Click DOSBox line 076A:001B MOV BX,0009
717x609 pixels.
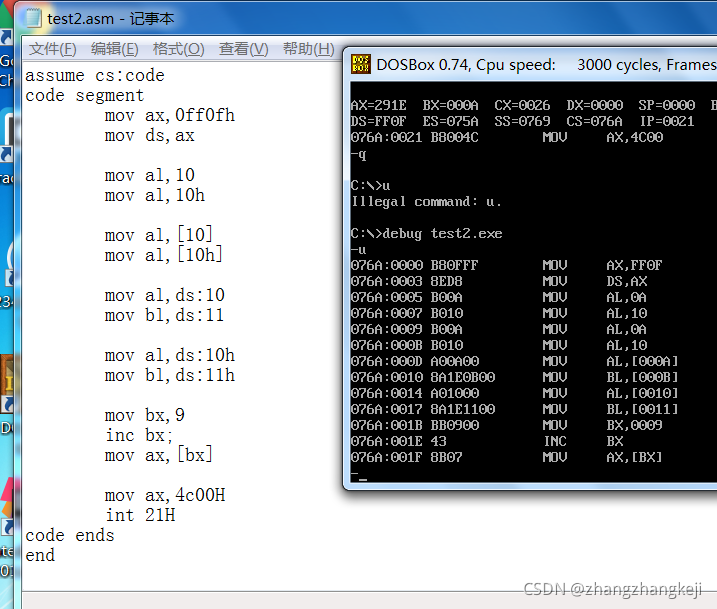tap(506, 425)
